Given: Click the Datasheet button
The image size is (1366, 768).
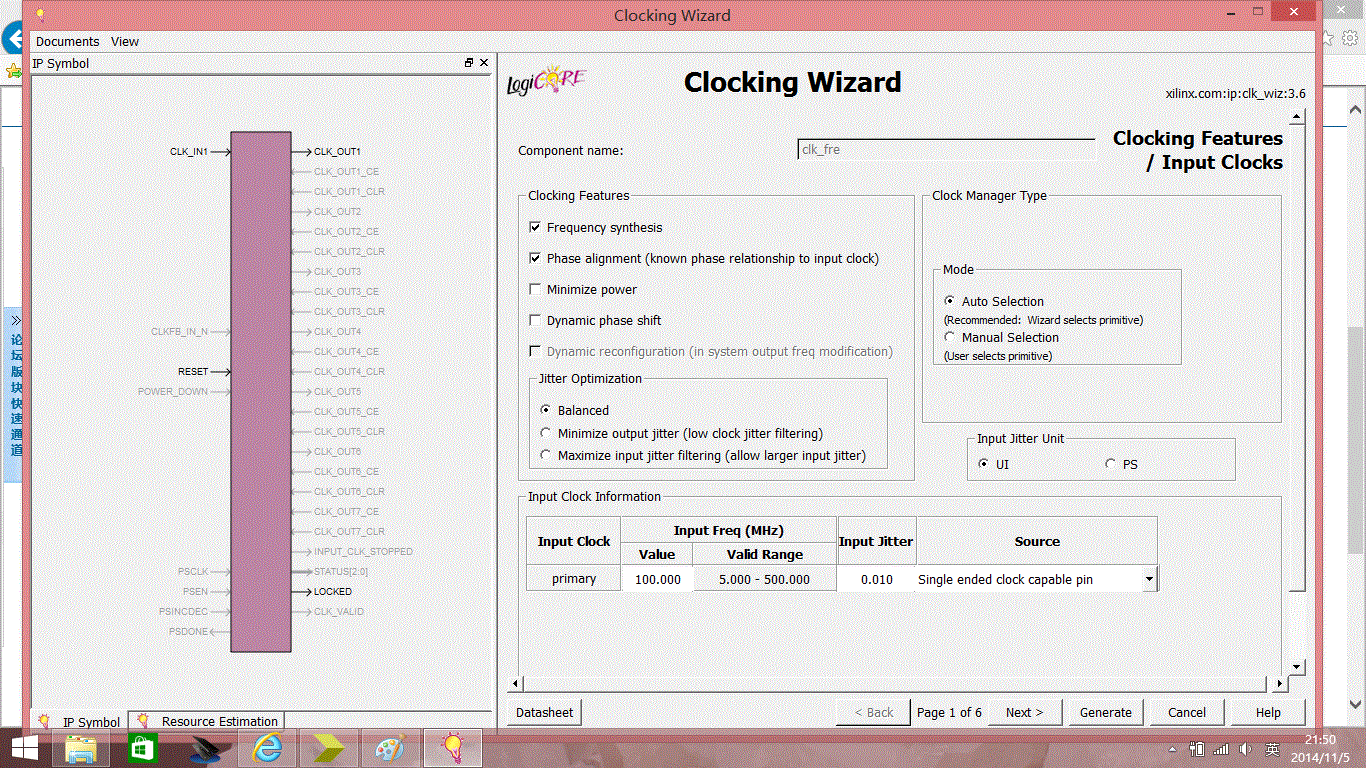Looking at the screenshot, I should (x=545, y=713).
